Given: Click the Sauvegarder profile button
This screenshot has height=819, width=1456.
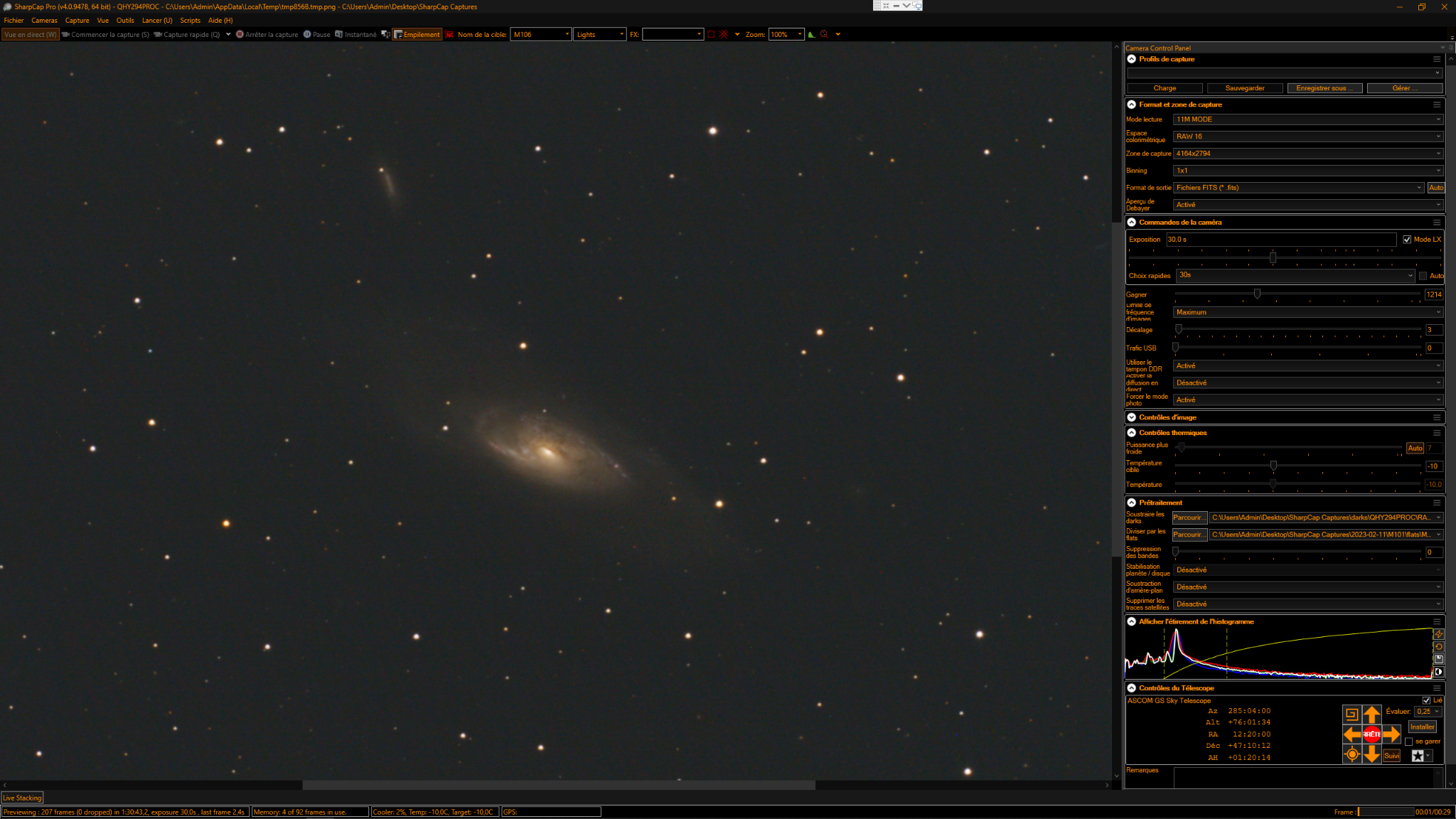Looking at the screenshot, I should [1245, 88].
